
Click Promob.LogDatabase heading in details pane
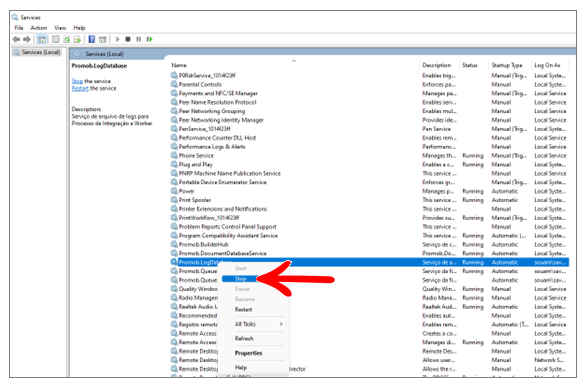(99, 66)
